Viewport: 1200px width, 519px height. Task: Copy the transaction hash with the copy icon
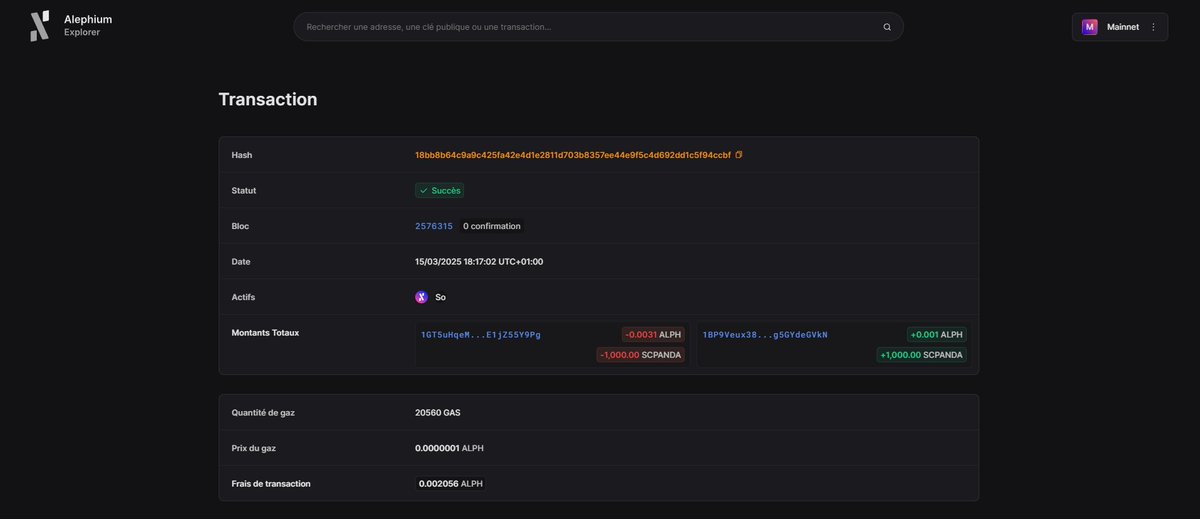click(739, 155)
